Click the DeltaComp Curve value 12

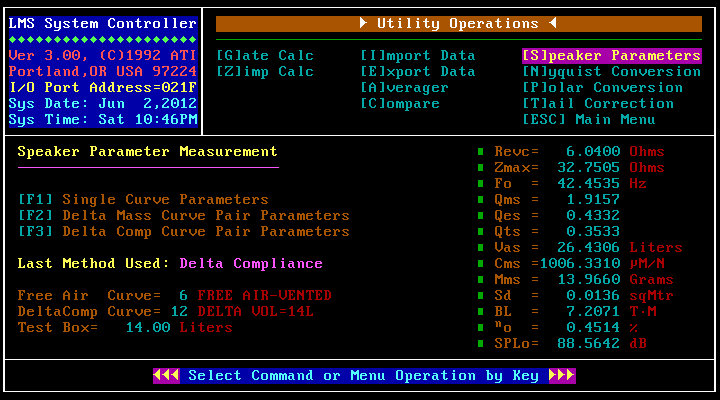179,312
